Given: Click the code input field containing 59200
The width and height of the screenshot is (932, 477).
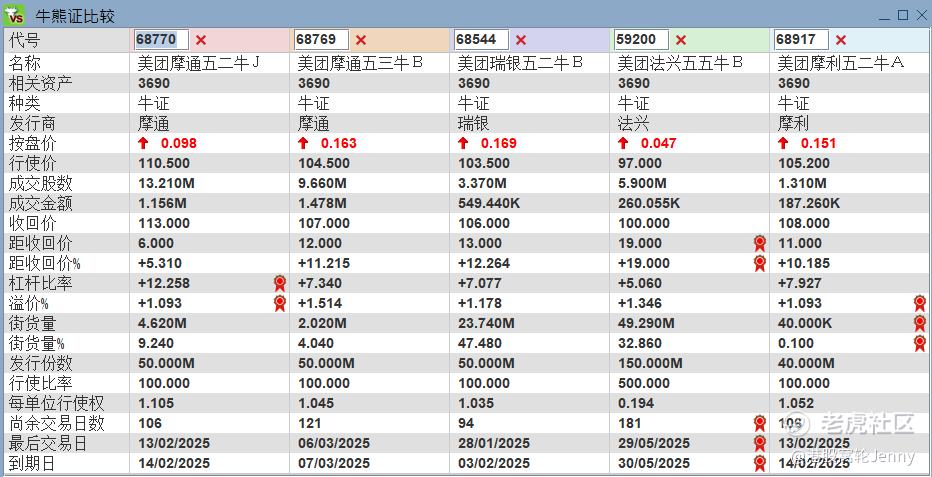Looking at the screenshot, I should pos(641,40).
